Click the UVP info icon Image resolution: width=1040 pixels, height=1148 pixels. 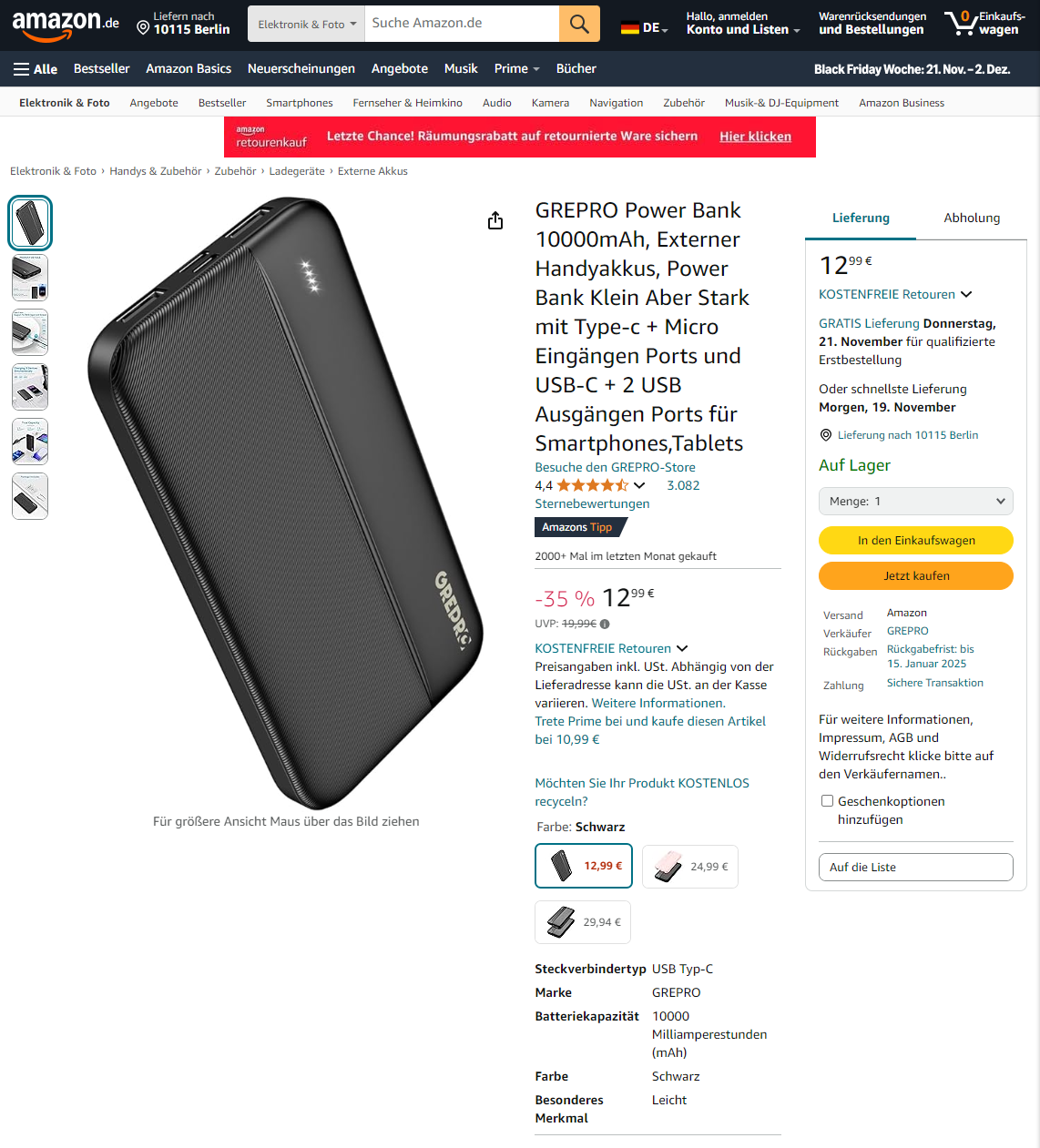click(x=605, y=625)
